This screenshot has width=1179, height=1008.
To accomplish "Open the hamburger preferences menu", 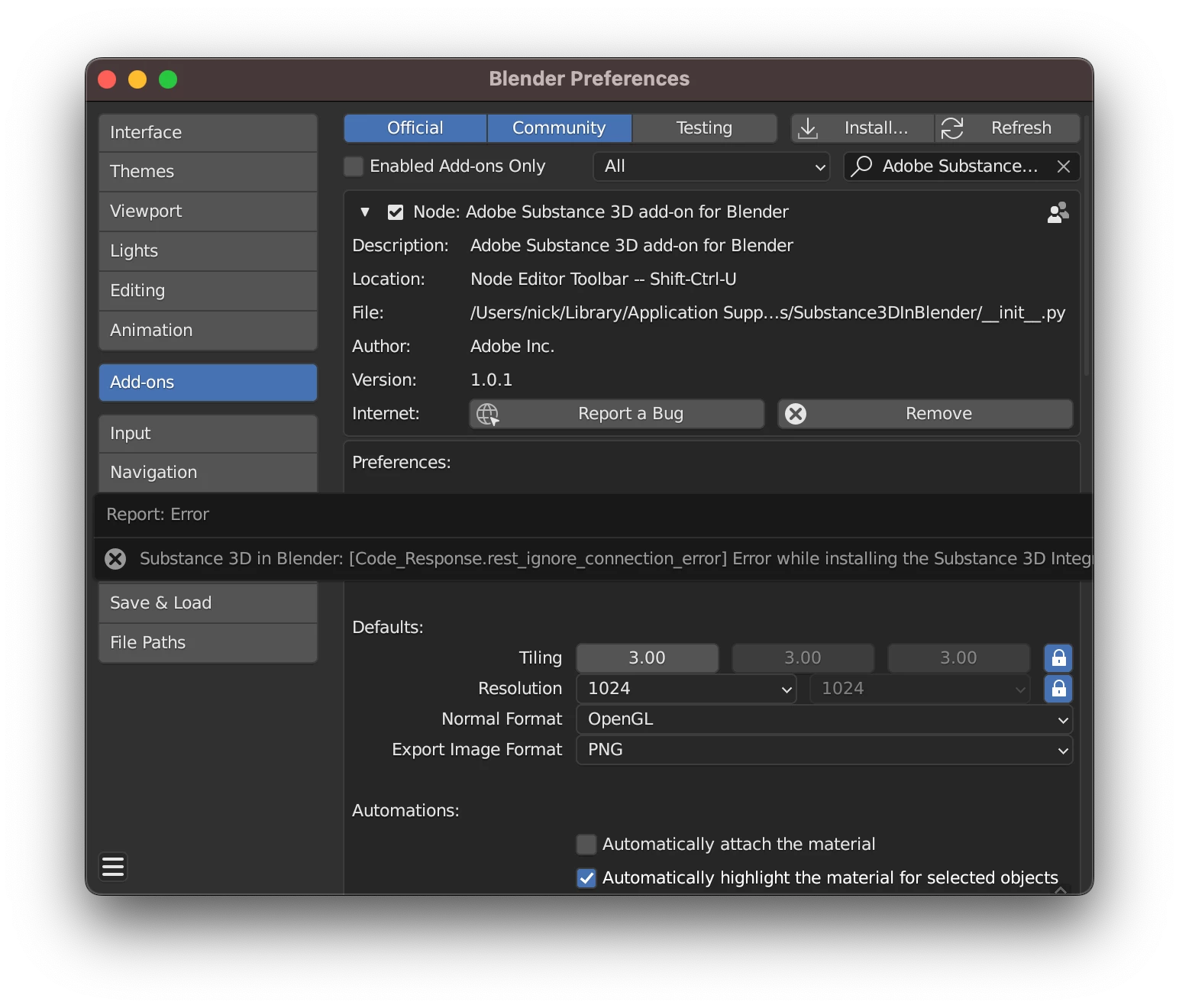I will 113,867.
